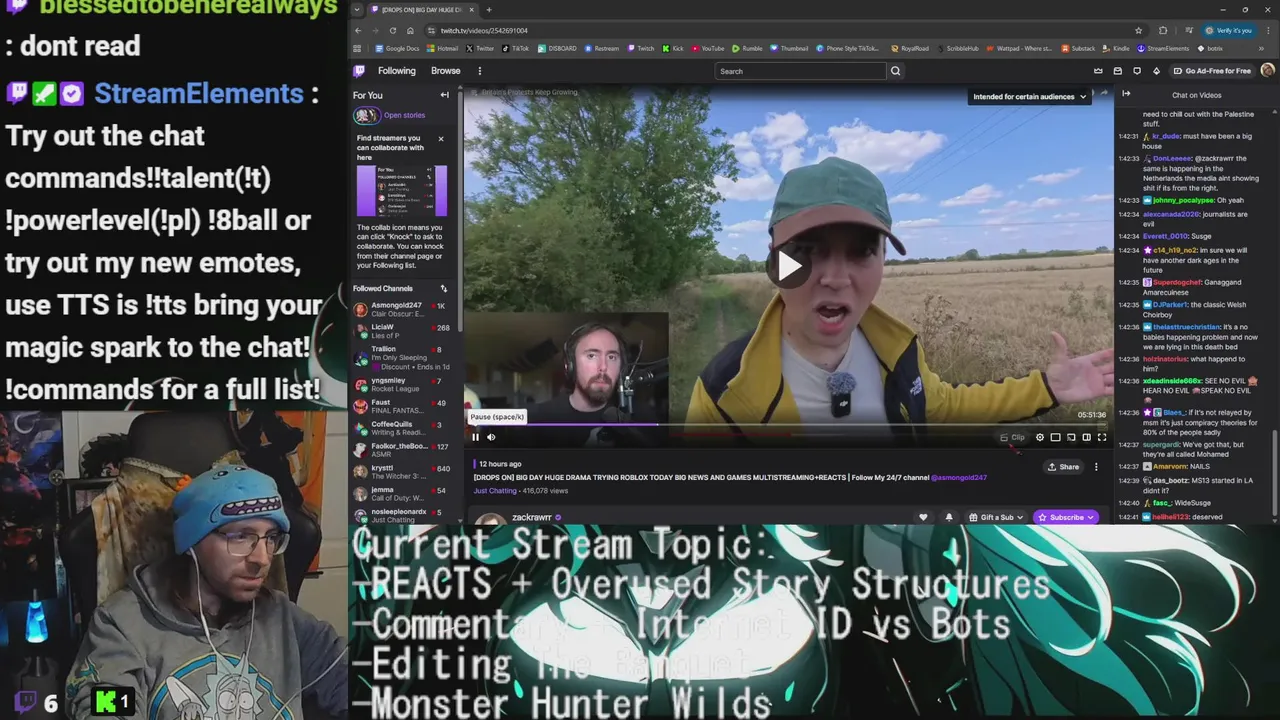Collapse the Chat on Videos panel

pyautogui.click(x=1126, y=95)
